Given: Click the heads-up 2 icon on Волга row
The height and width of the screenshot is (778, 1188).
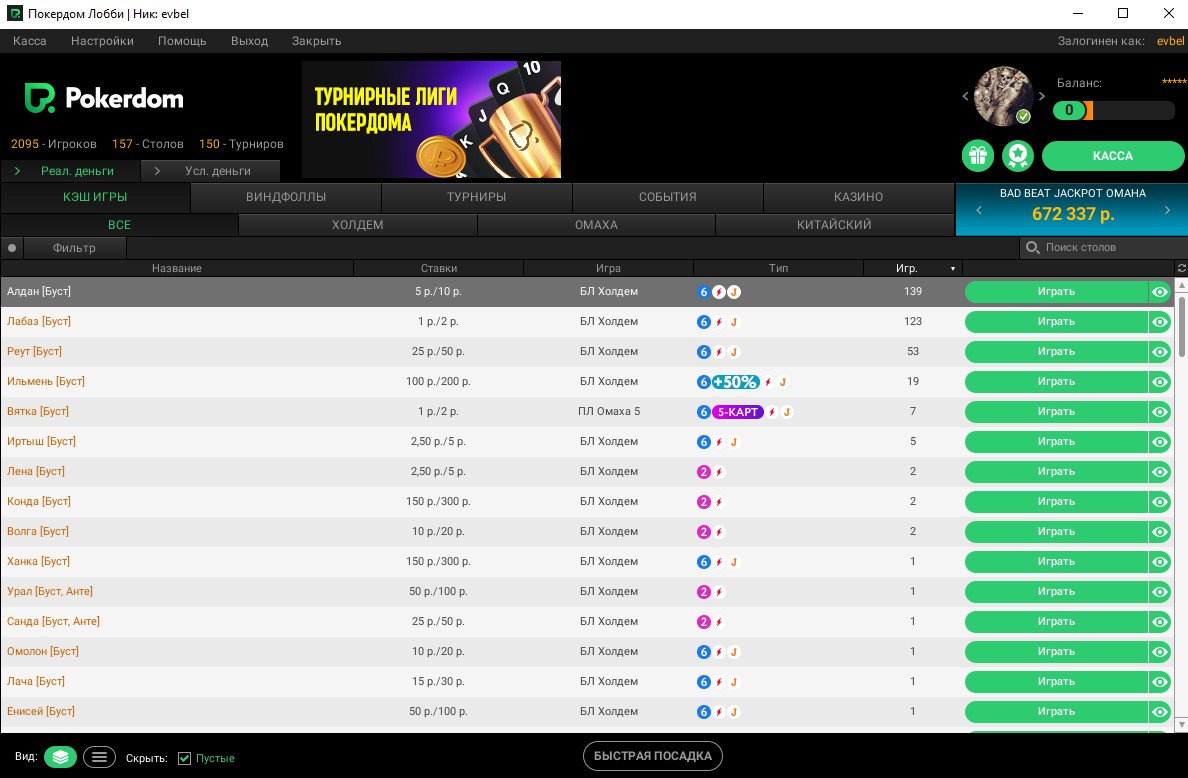Looking at the screenshot, I should click(703, 532).
